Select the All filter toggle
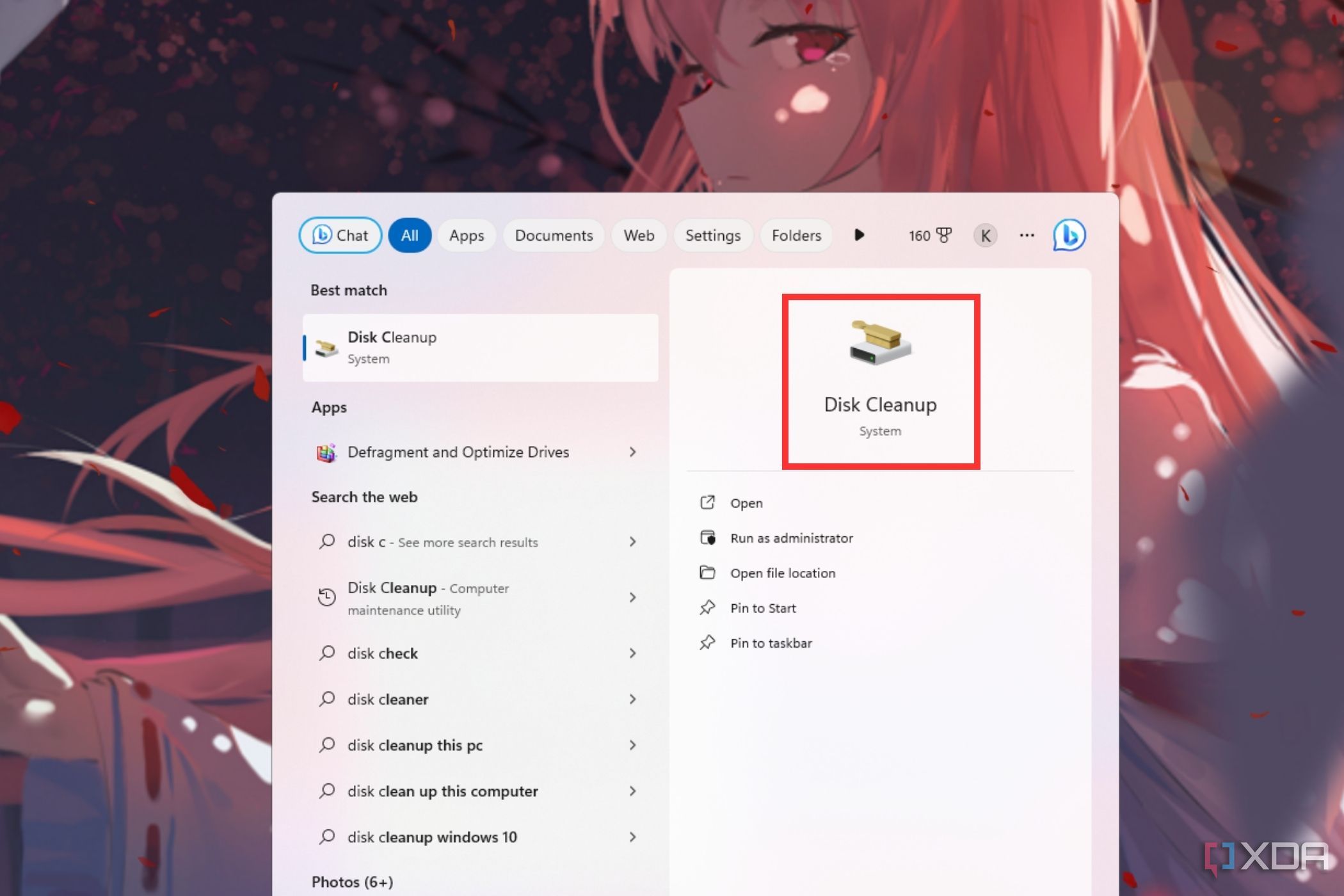Screen dimensions: 1344x896 point(409,234)
